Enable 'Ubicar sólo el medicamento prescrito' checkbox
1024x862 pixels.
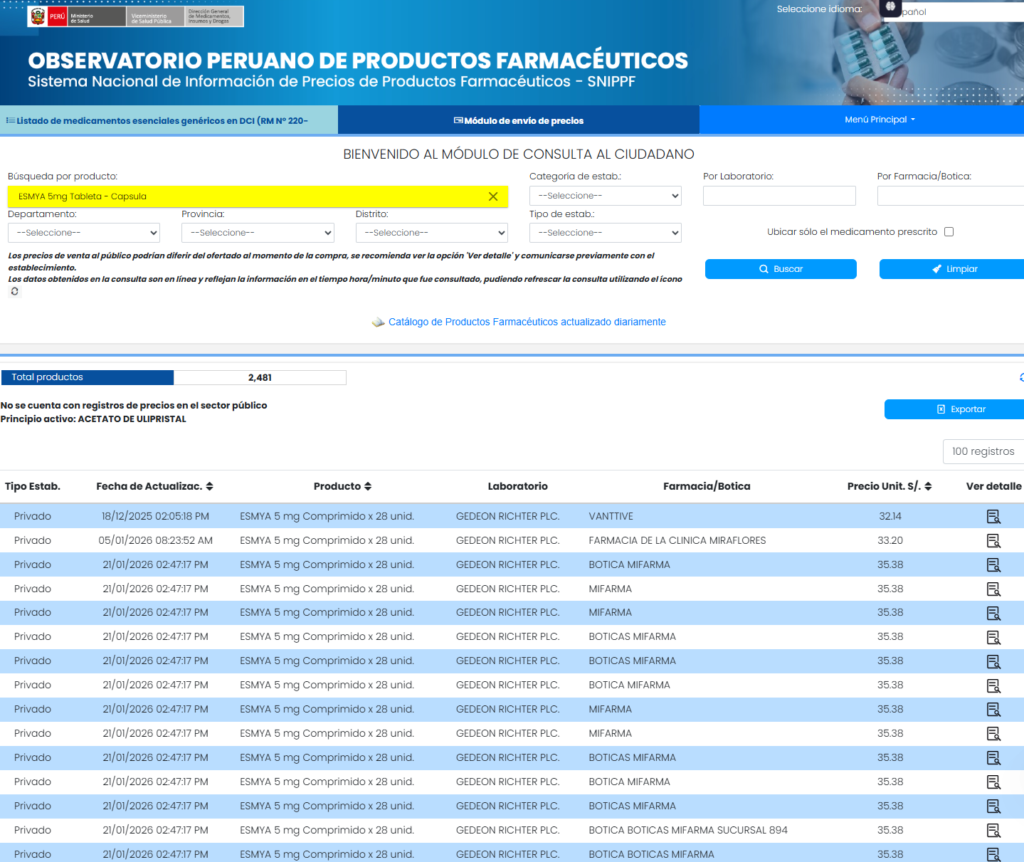(949, 232)
